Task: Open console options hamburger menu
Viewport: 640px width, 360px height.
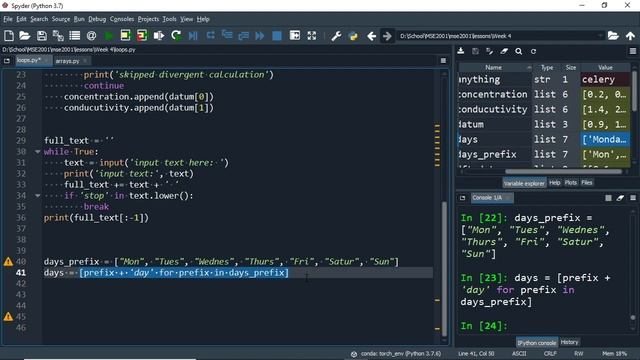Action: [633, 198]
